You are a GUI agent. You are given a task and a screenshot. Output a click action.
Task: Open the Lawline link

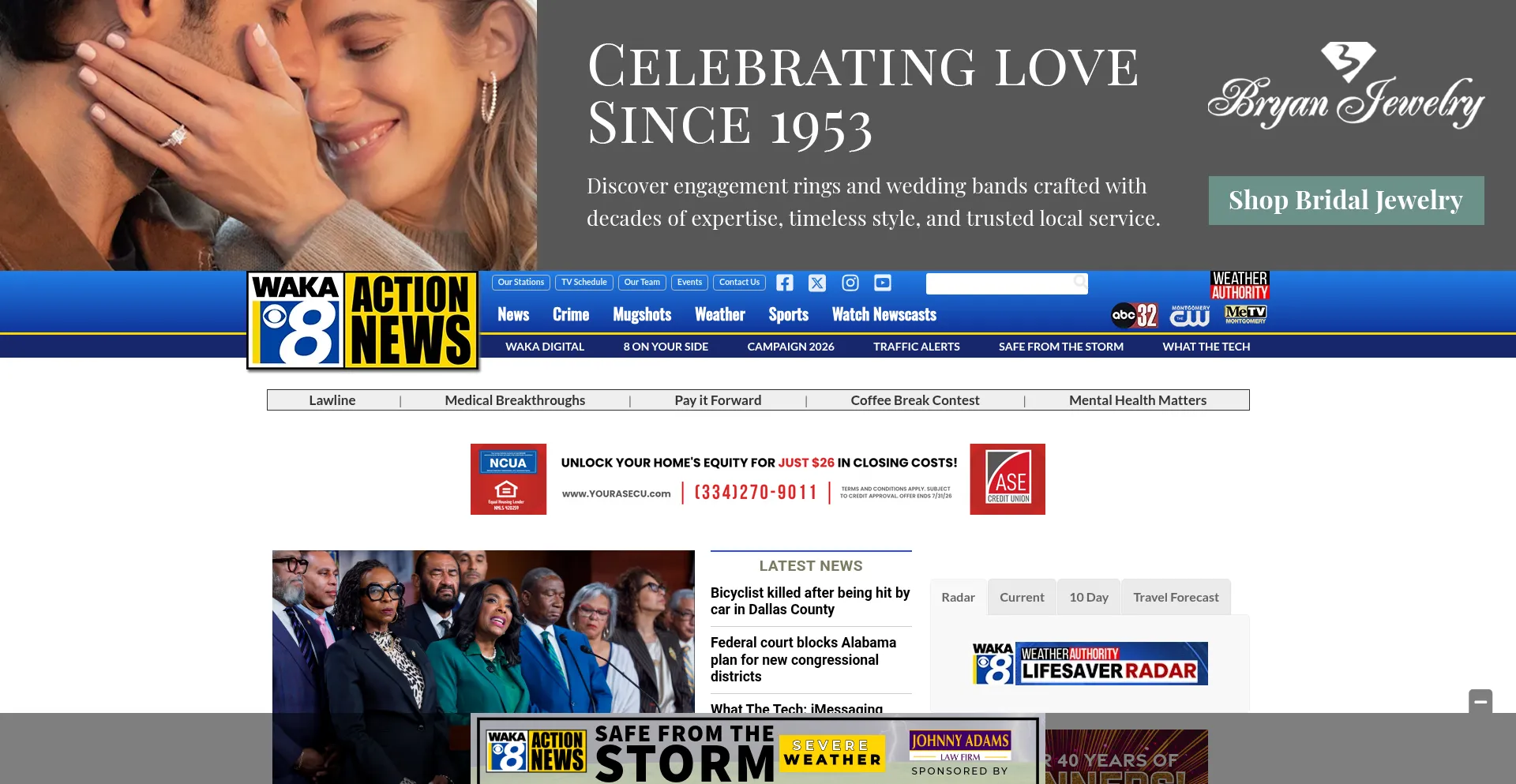coord(332,400)
